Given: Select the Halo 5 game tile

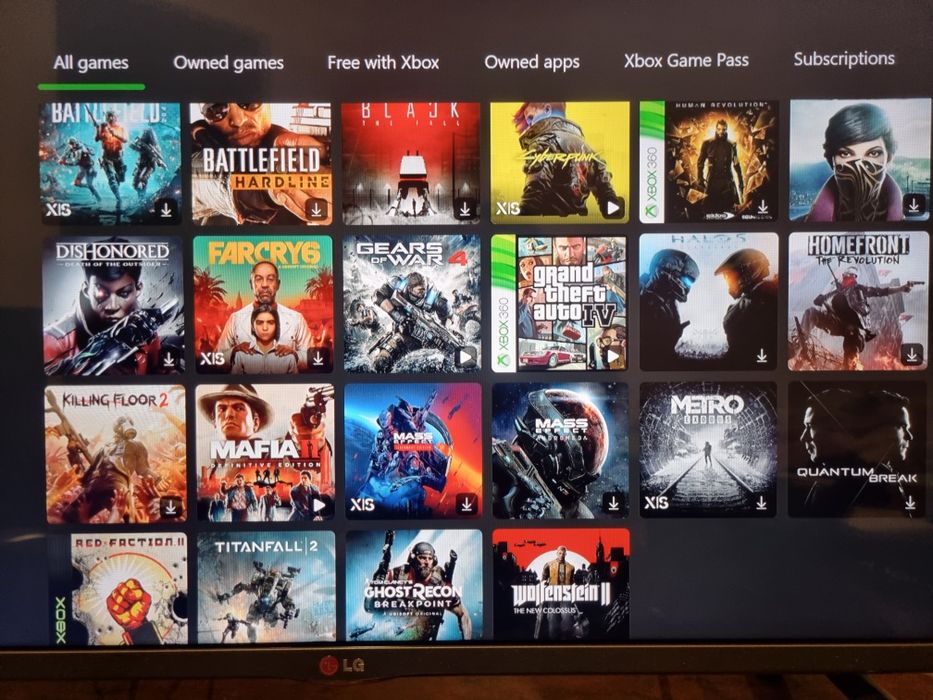Looking at the screenshot, I should click(x=709, y=302).
